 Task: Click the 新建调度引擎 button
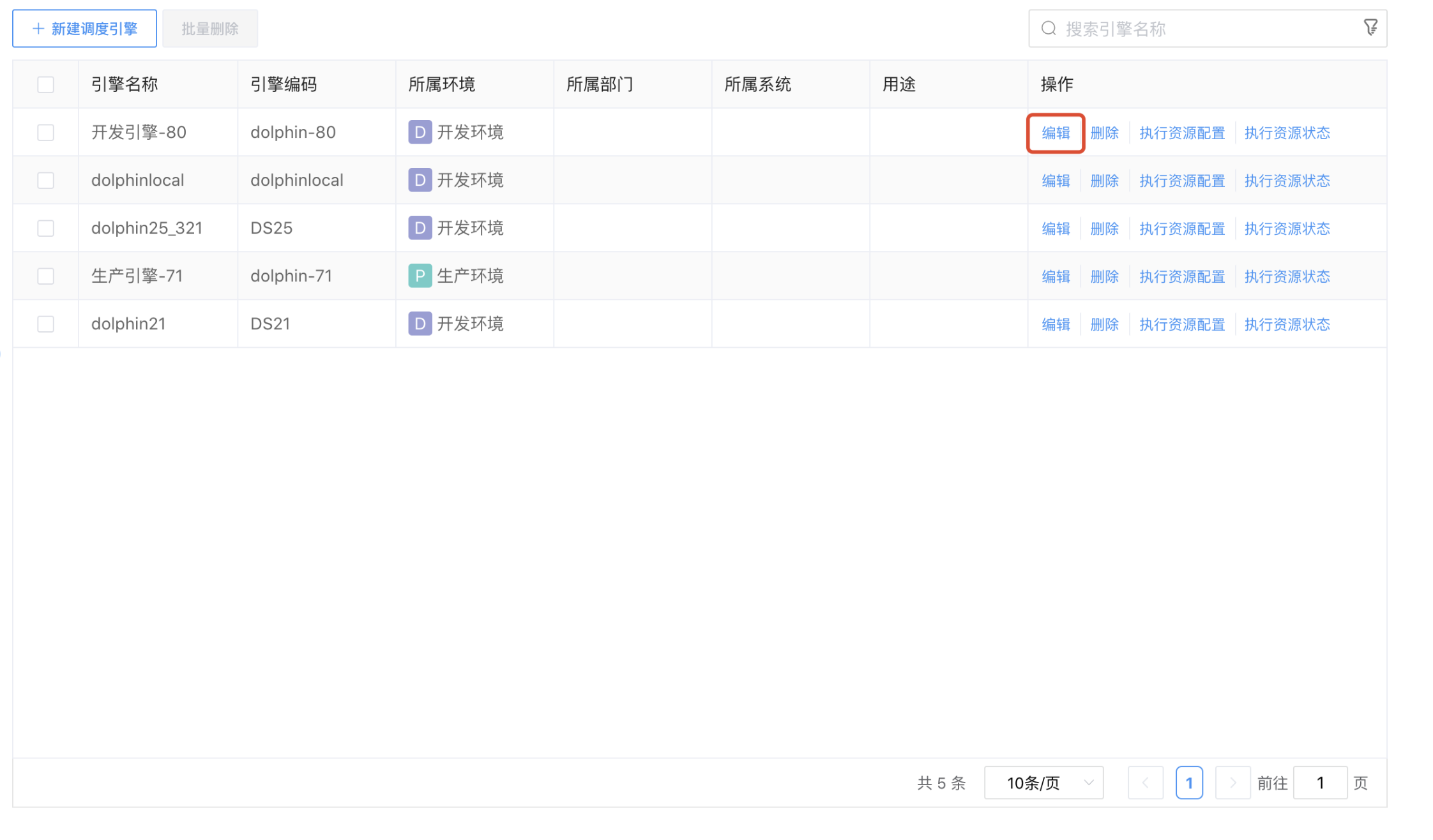point(84,28)
